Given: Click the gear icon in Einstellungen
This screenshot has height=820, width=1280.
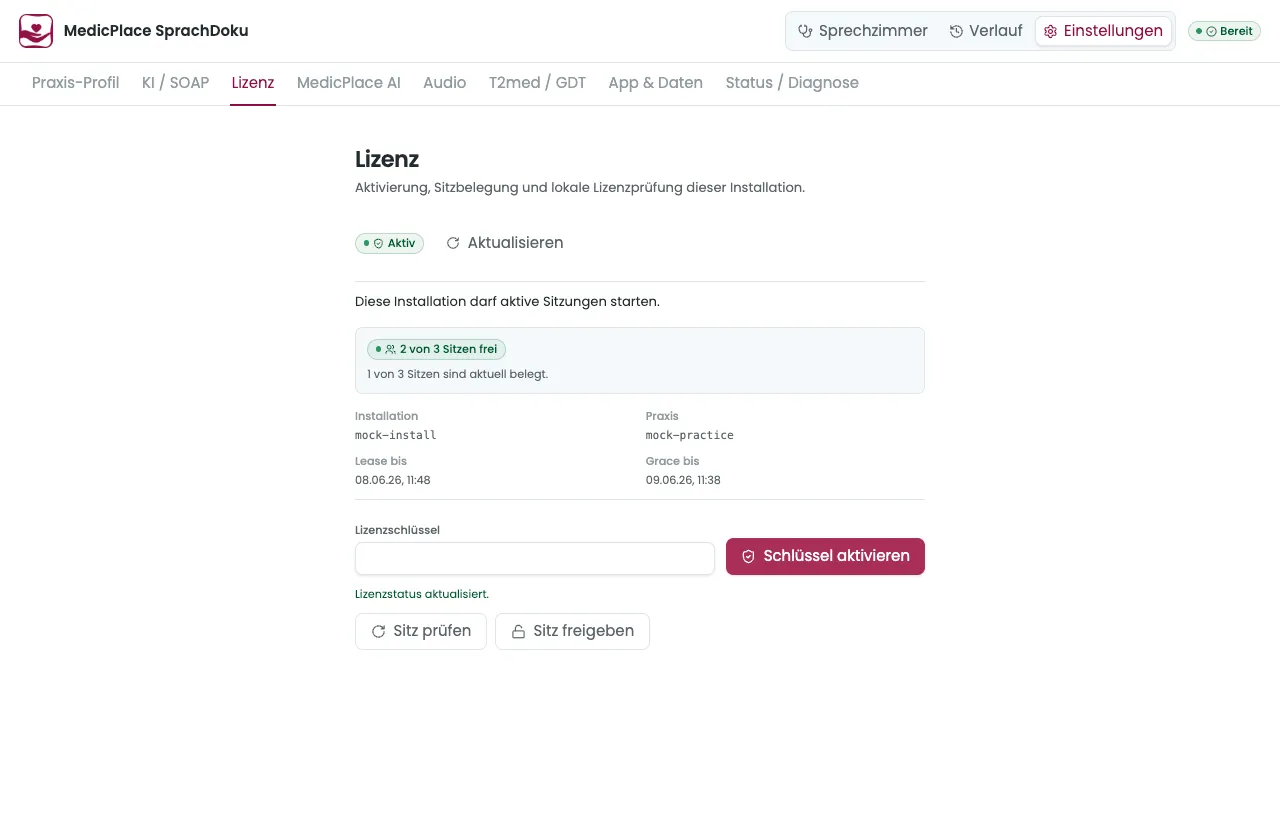Looking at the screenshot, I should coord(1050,31).
